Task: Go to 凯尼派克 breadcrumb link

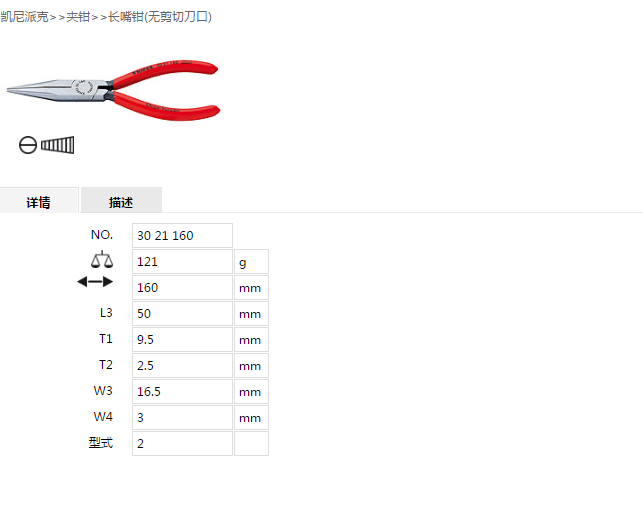Action: point(24,17)
